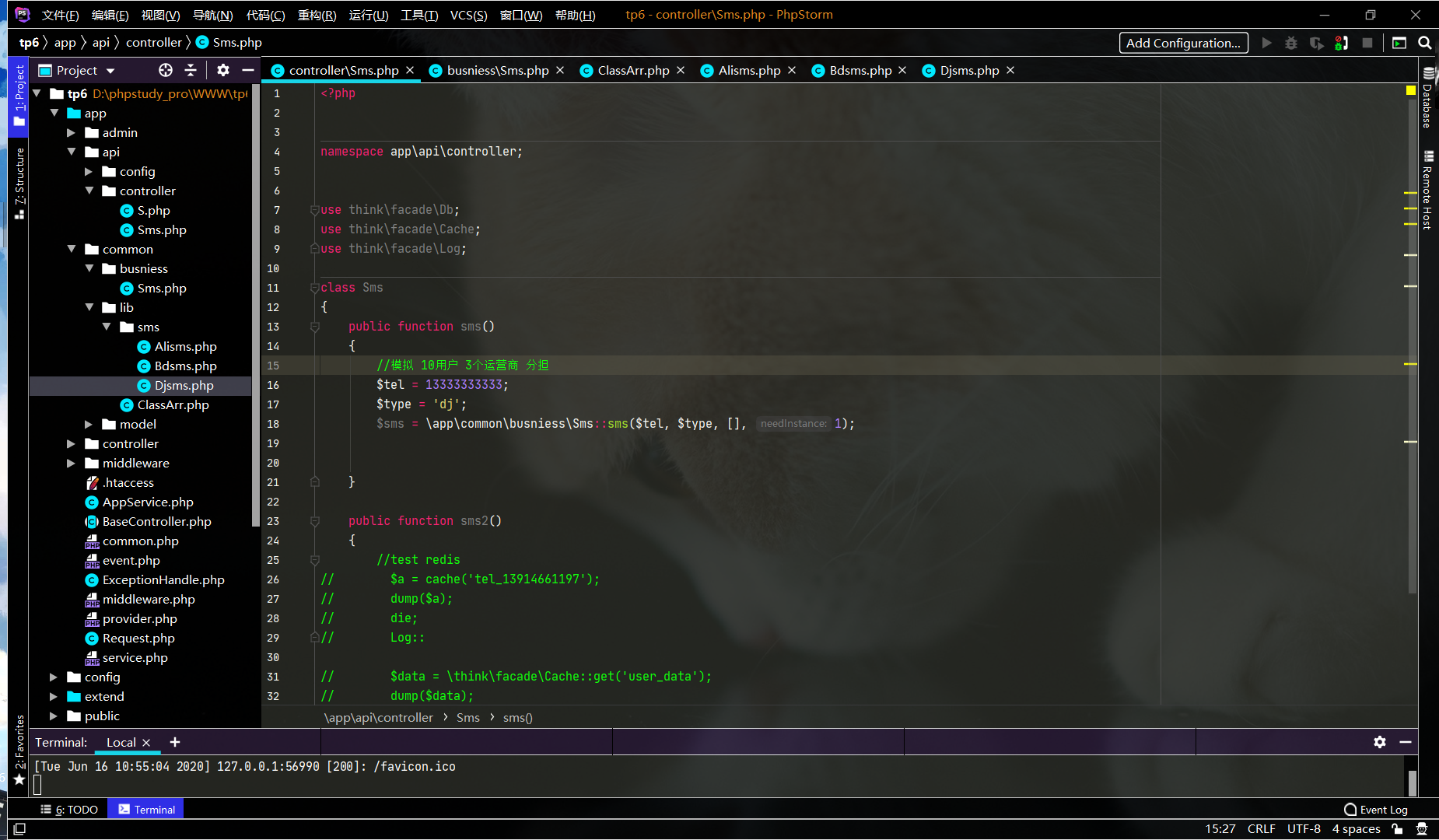1439x840 pixels.
Task: Click UTF-8 encoding in status bar
Action: 1304,829
